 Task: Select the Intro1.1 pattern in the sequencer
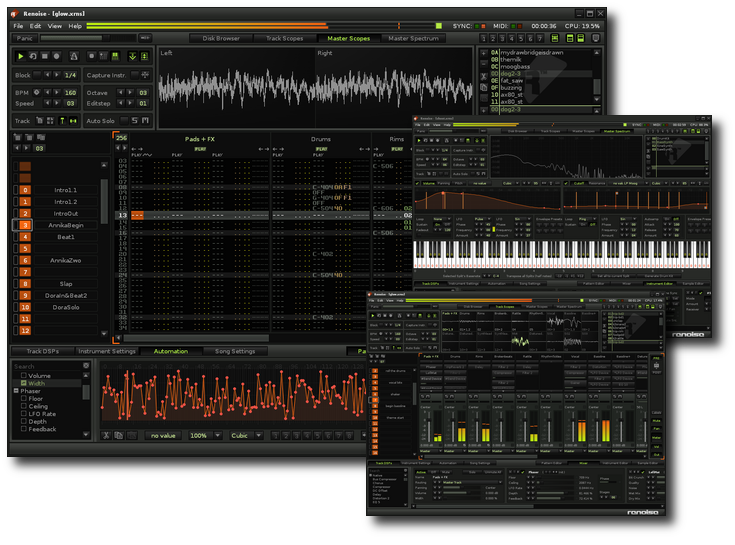click(x=66, y=190)
